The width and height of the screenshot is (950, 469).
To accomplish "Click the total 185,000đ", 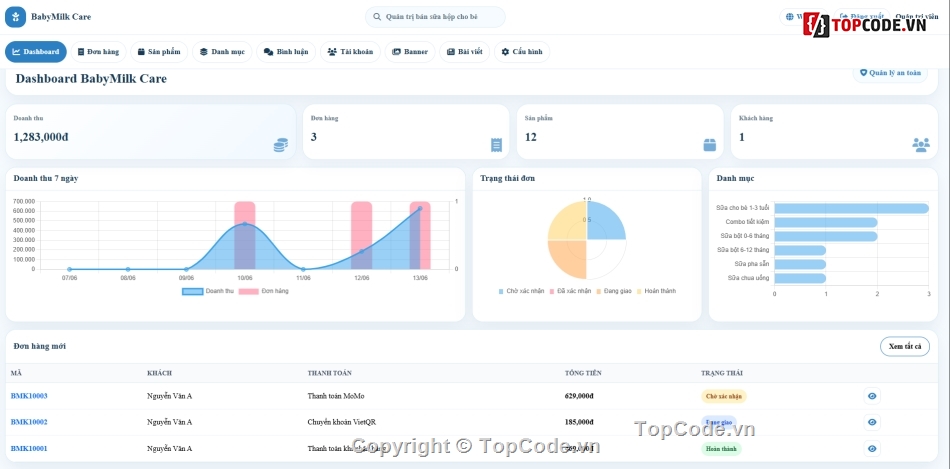I will point(579,422).
